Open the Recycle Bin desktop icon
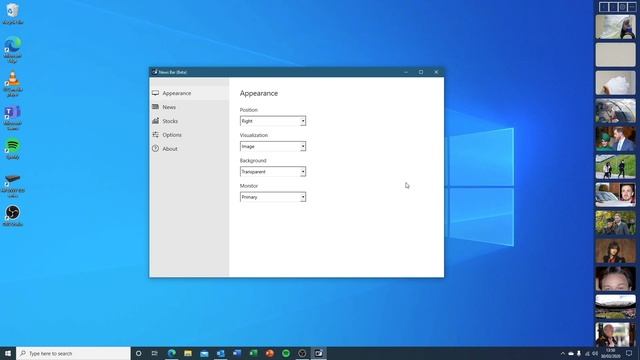 13,13
